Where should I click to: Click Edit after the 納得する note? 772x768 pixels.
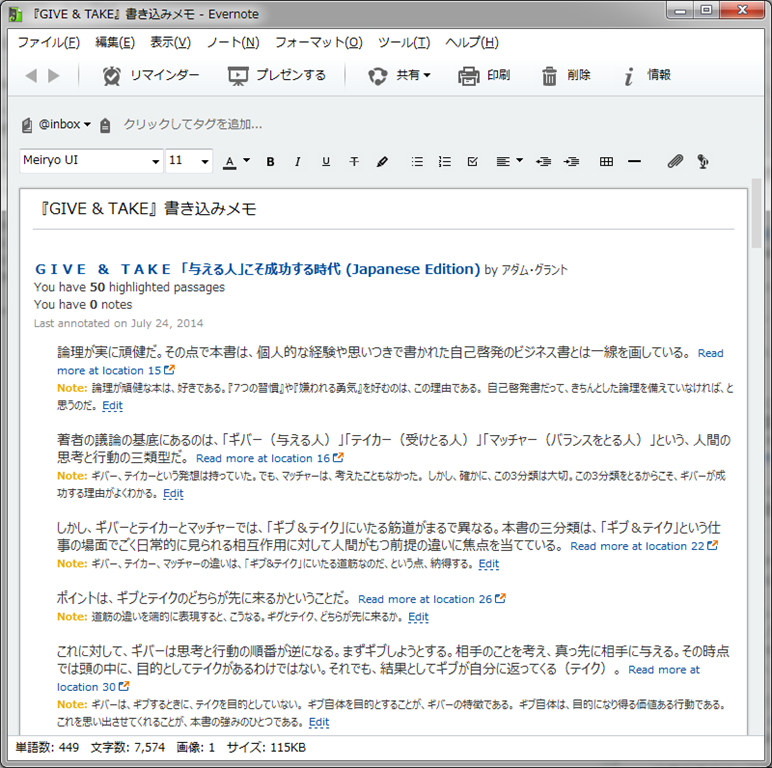(489, 564)
